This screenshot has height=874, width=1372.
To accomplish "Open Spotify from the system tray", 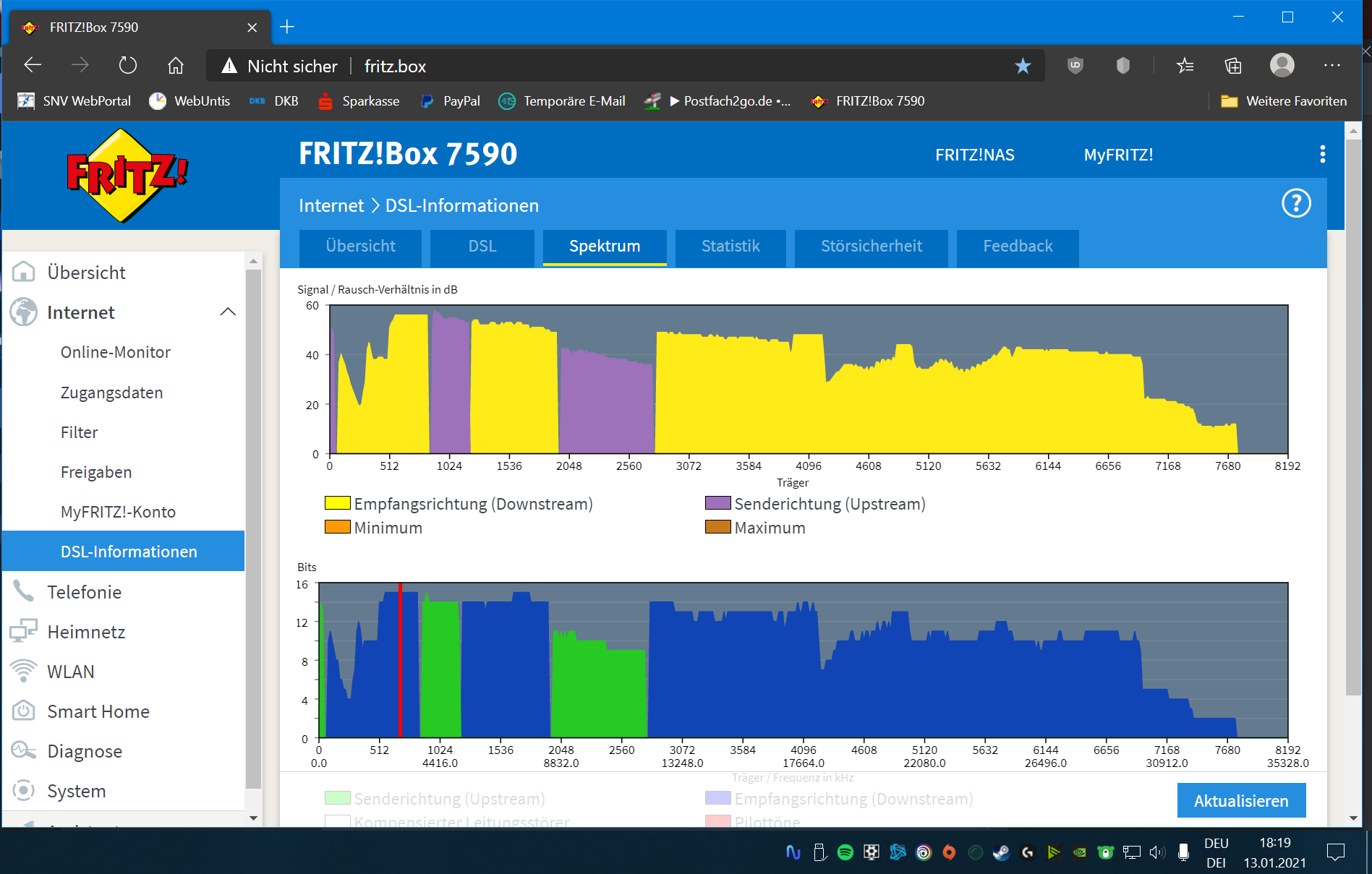I will [845, 852].
